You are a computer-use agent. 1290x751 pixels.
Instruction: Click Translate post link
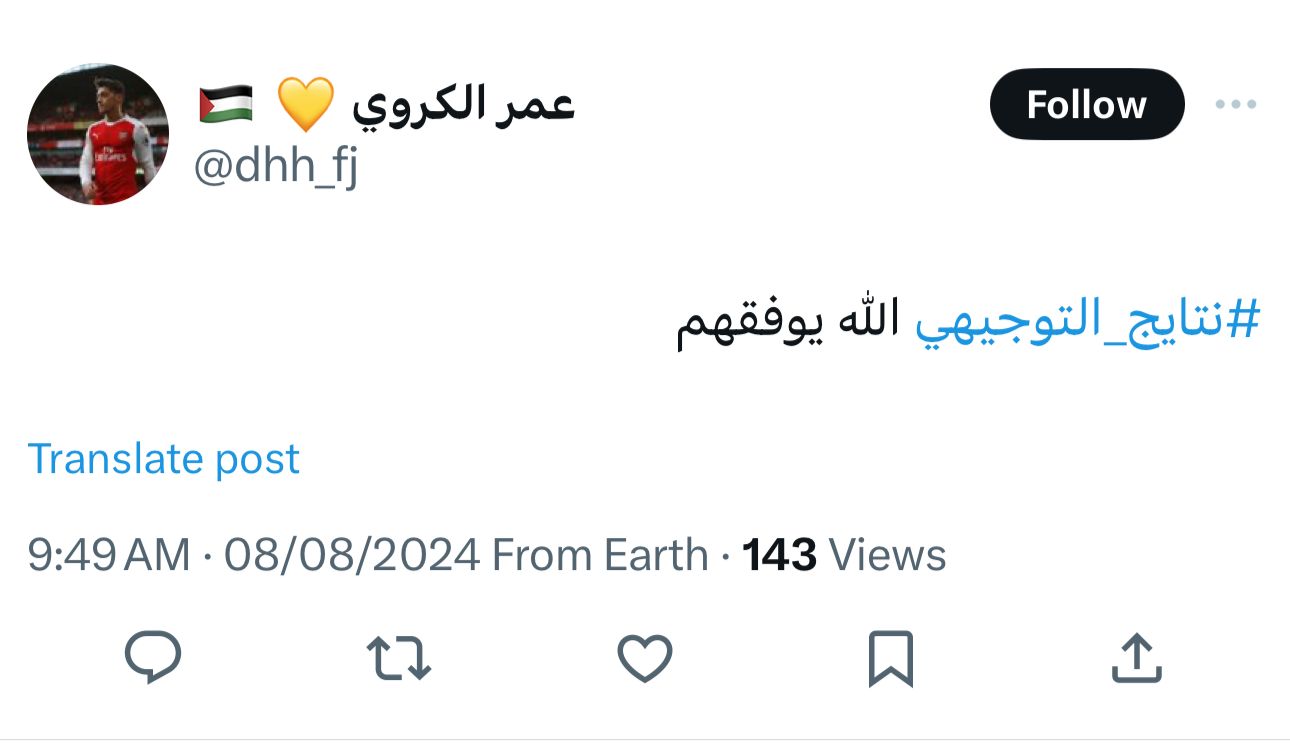(164, 459)
